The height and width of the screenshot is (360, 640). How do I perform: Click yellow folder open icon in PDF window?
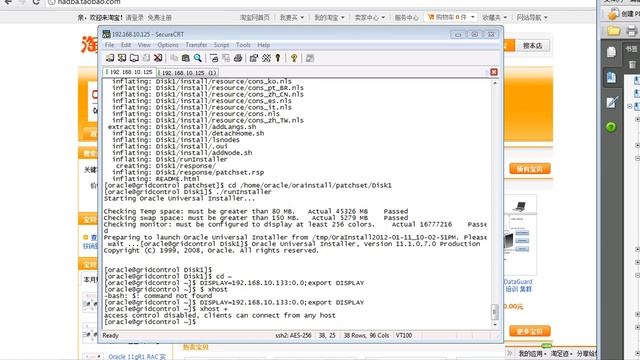point(613,31)
